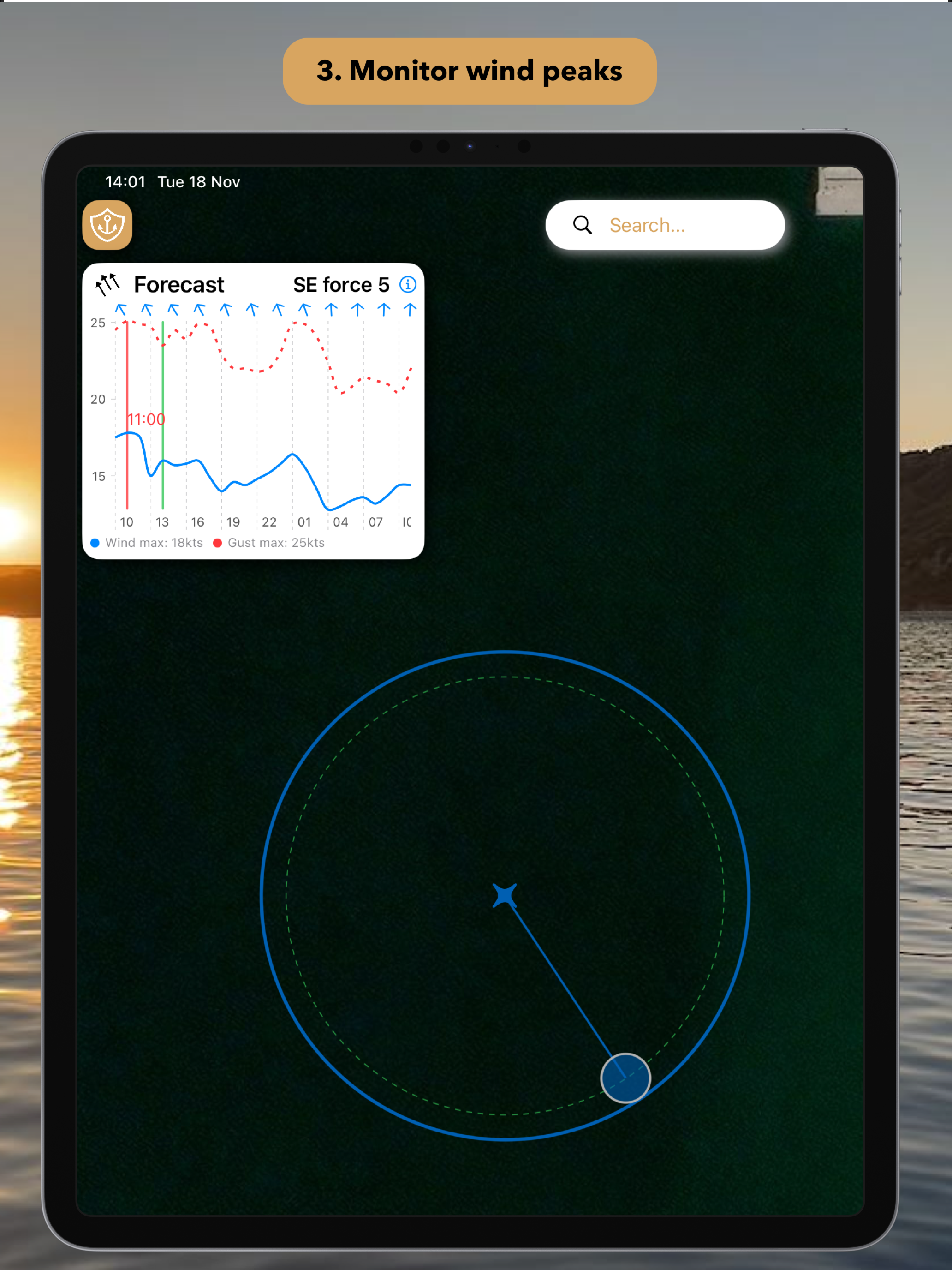The image size is (952, 1270).
Task: Tap the last wind direction arrow in row
Action: coord(410,310)
